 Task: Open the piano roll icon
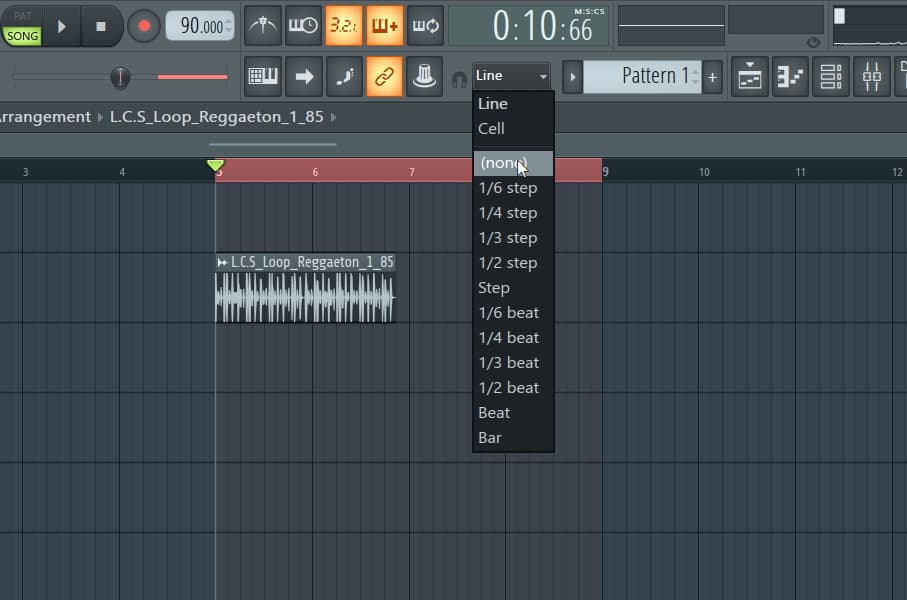pyautogui.click(x=791, y=76)
